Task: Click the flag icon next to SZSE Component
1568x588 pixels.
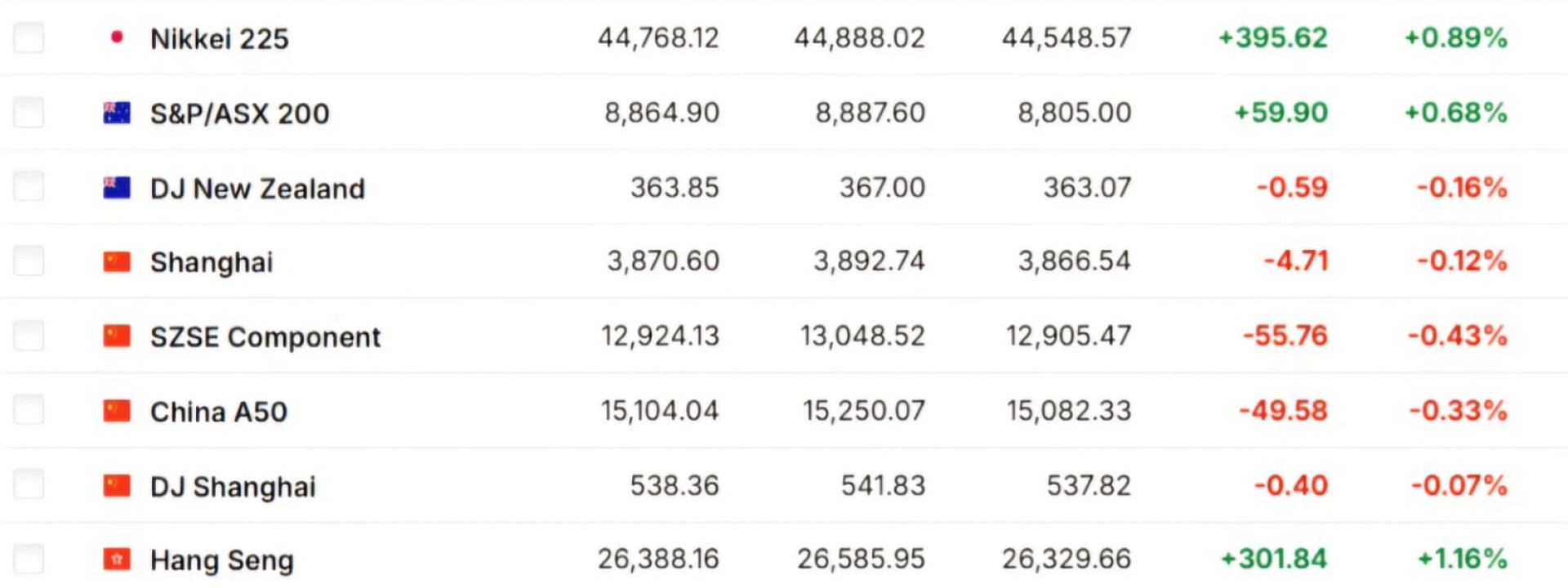Action: click(117, 336)
